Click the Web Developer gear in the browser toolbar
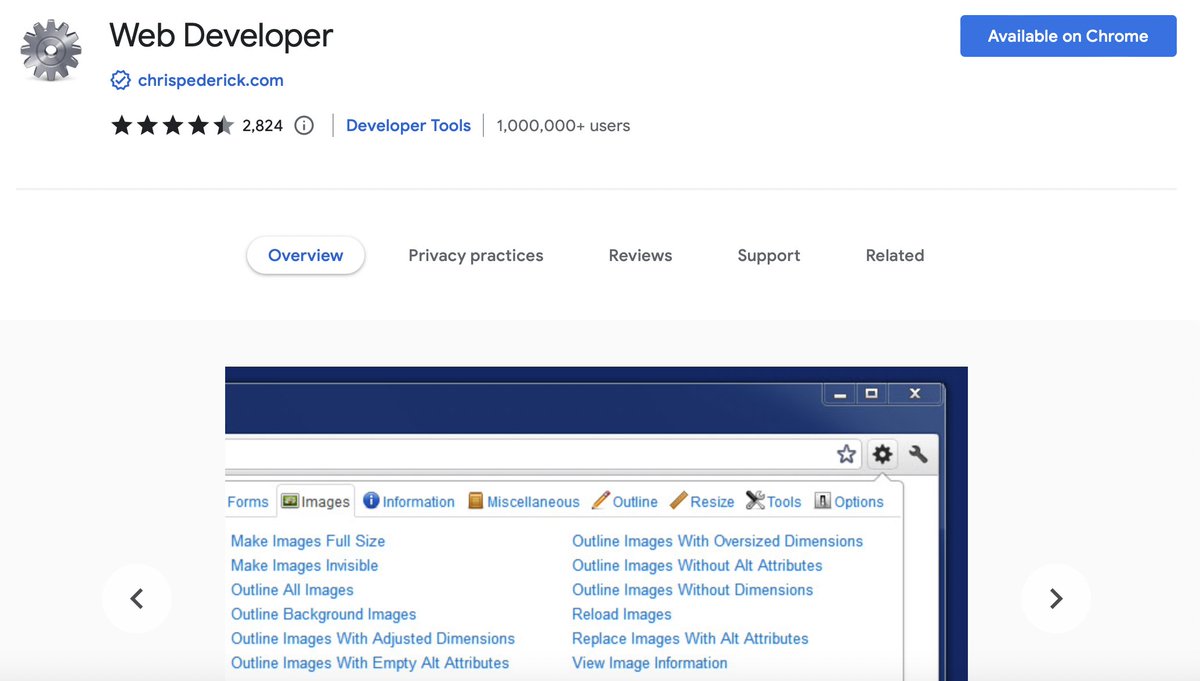The height and width of the screenshot is (681, 1200). click(x=882, y=454)
